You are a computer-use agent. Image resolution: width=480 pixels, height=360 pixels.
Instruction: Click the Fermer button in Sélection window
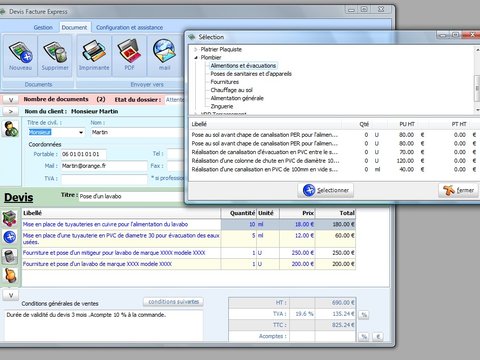point(459,190)
